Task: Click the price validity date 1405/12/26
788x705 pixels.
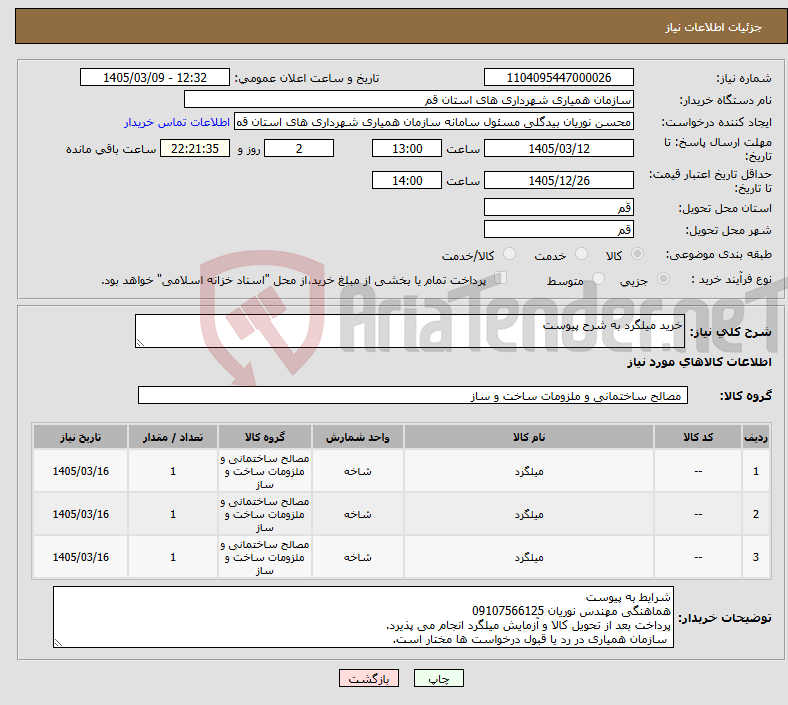Action: pyautogui.click(x=559, y=180)
